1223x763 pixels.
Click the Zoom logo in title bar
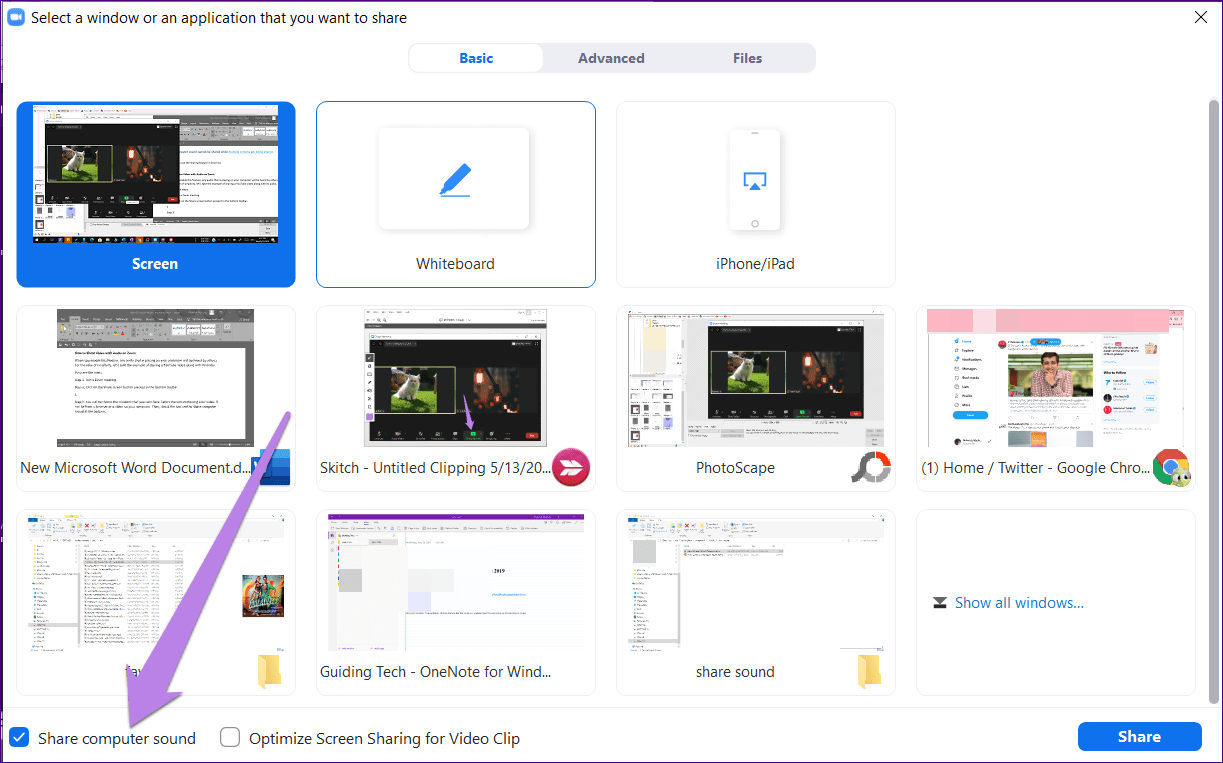[x=16, y=17]
